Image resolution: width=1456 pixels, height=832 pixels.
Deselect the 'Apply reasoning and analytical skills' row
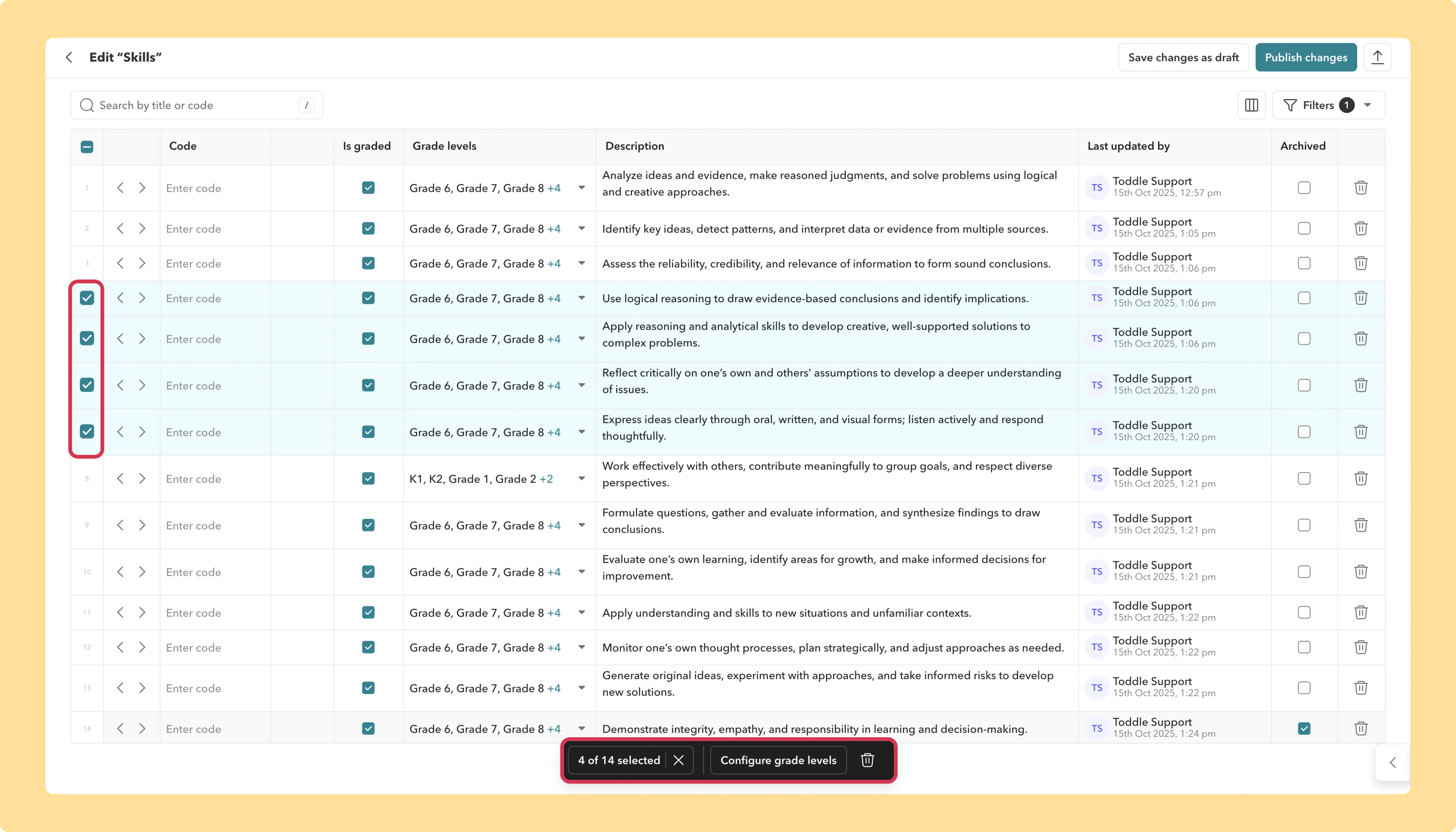point(87,338)
